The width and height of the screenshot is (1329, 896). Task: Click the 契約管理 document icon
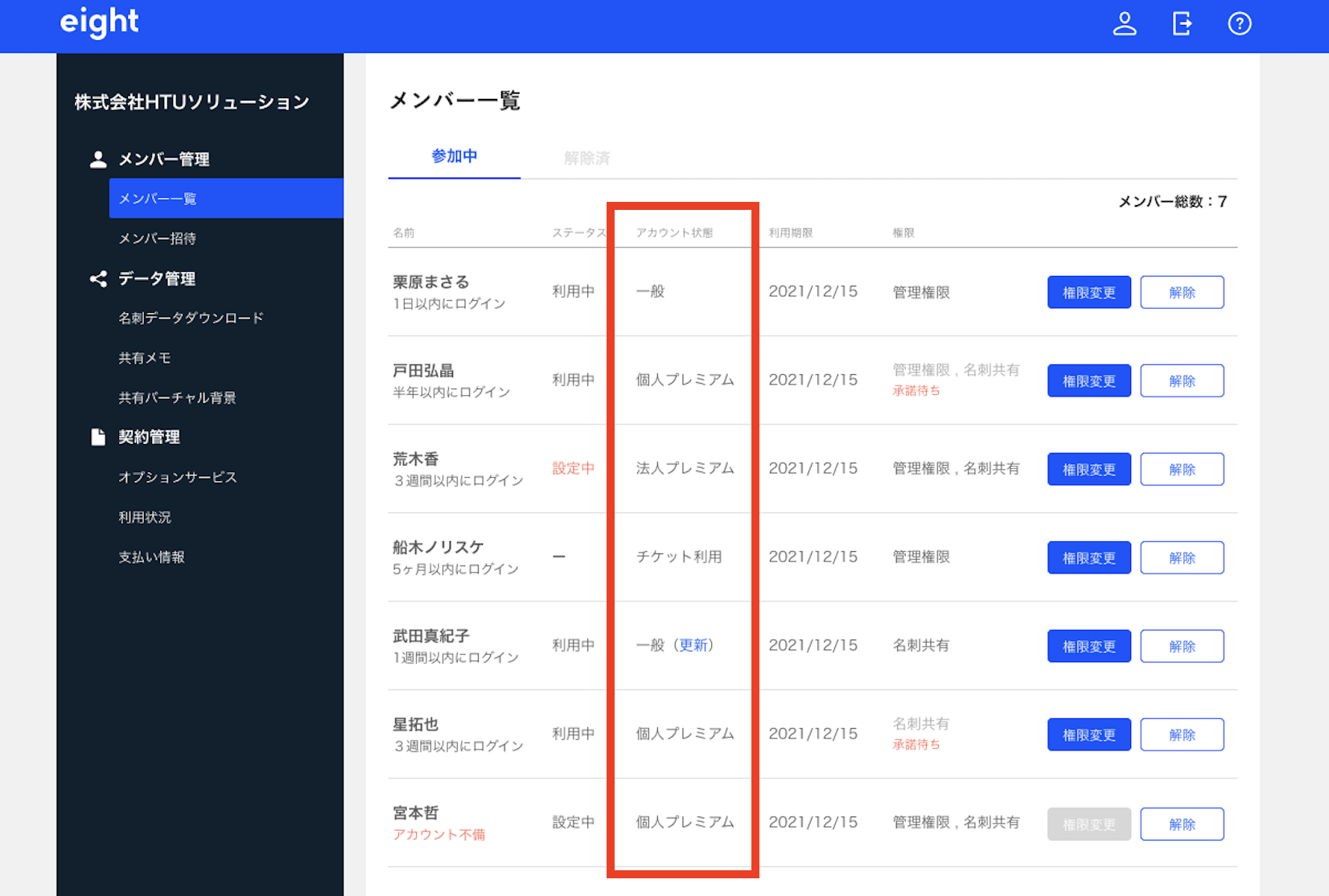[x=98, y=437]
